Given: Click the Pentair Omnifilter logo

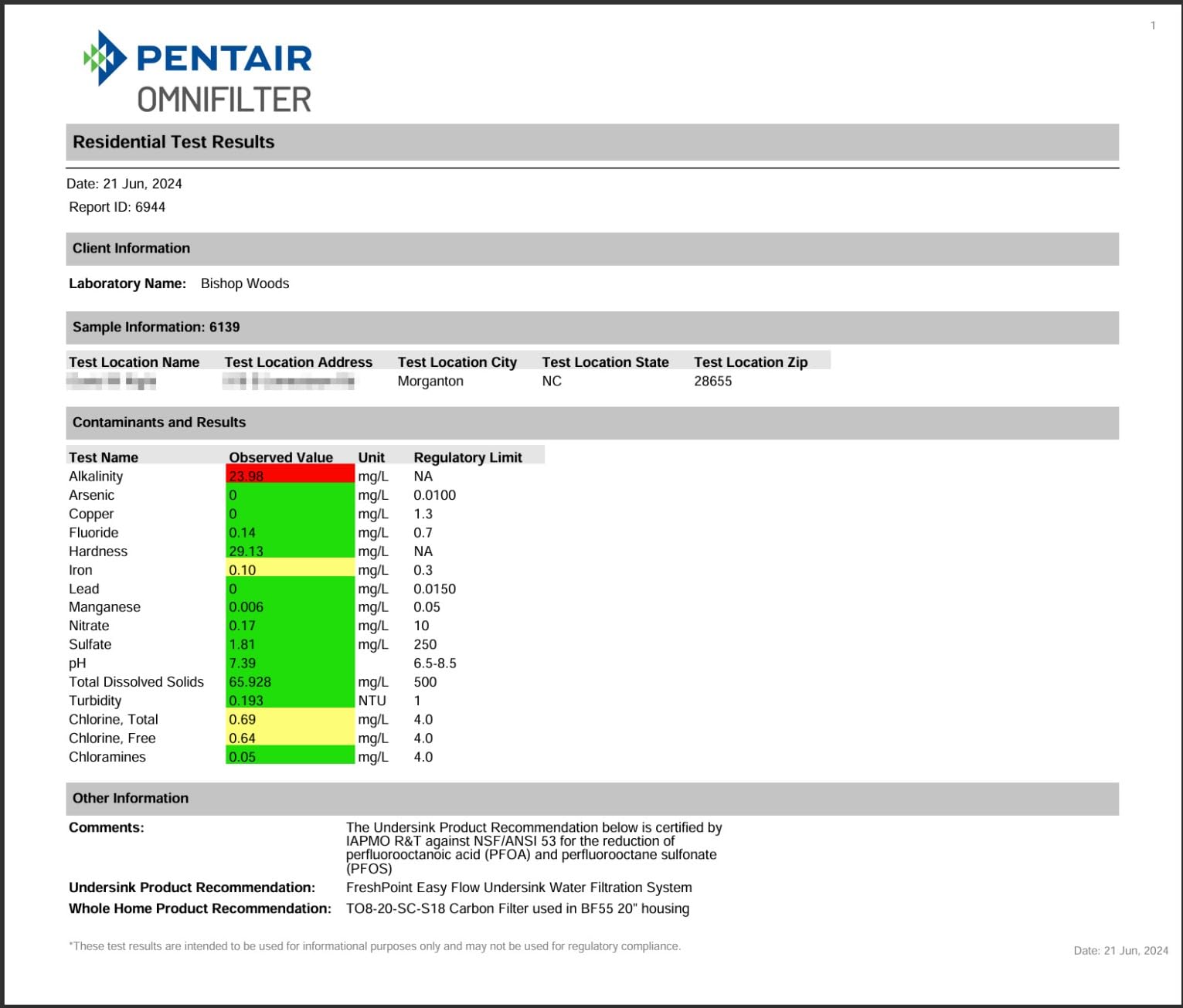Looking at the screenshot, I should point(198,72).
